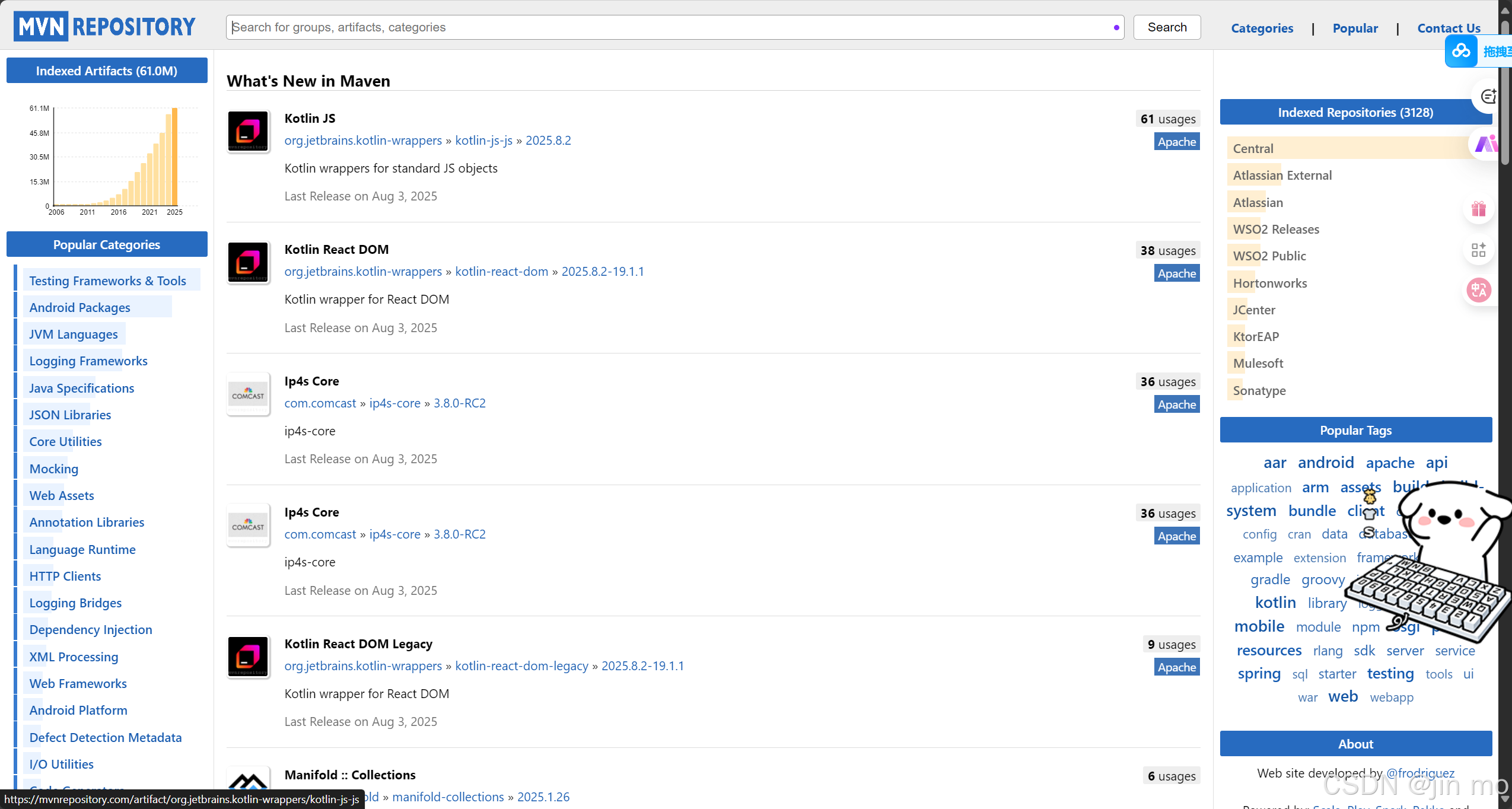Open XML Processing category
Screen dimensions: 1512x809
coord(74,657)
